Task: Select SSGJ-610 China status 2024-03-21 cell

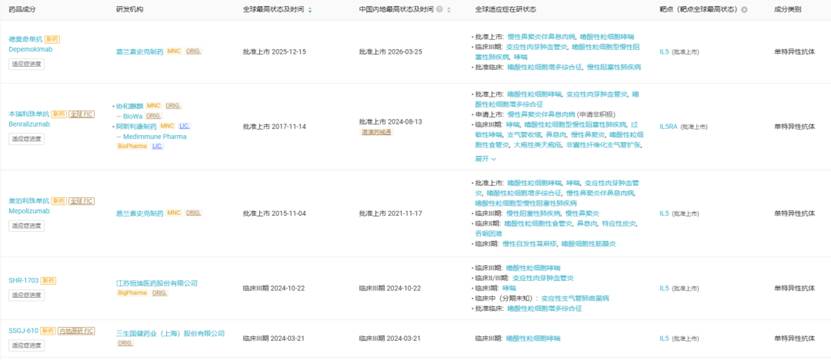Action: [390, 338]
